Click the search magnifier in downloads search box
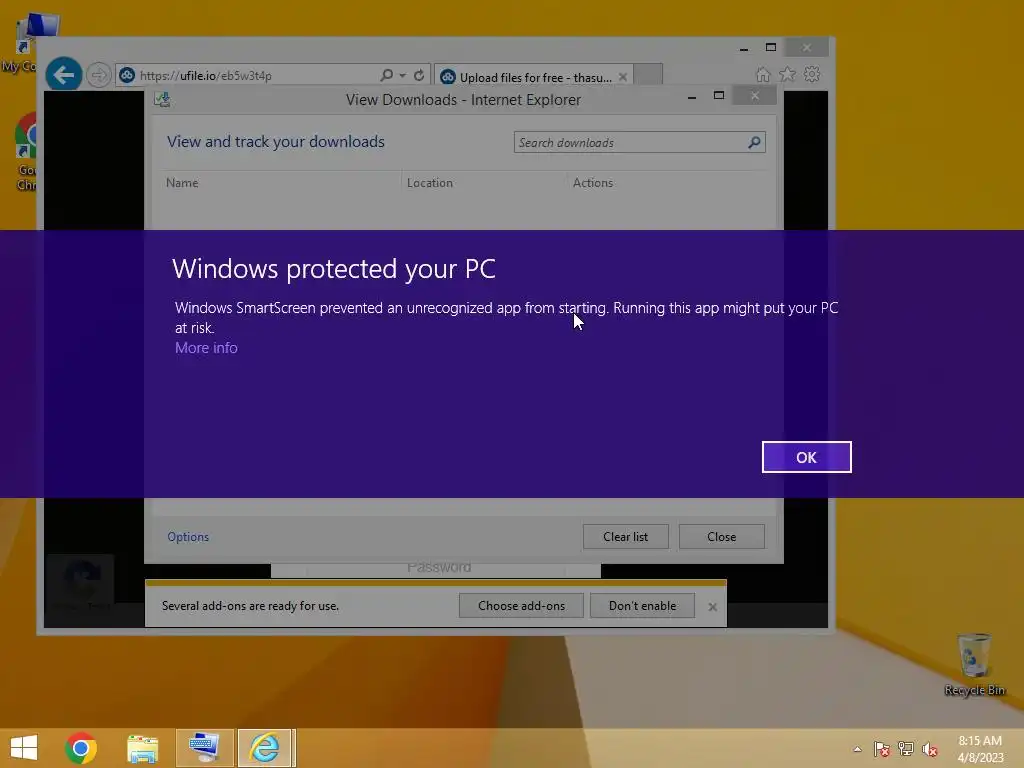The height and width of the screenshot is (768, 1024). pos(754,142)
